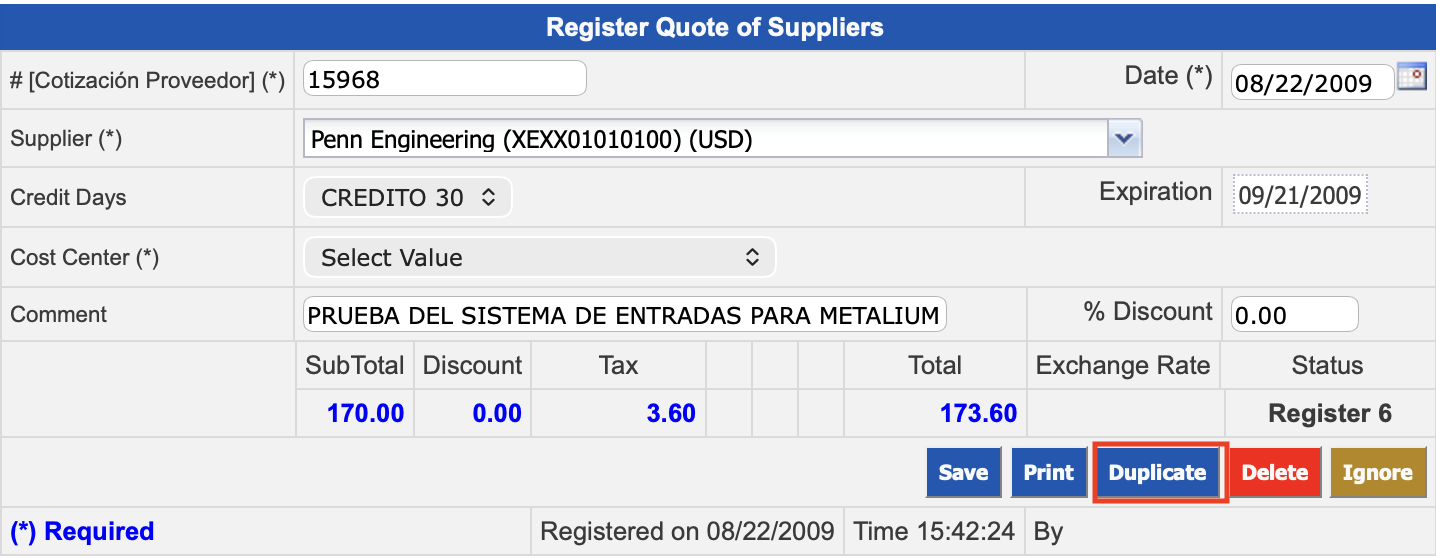This screenshot has width=1436, height=558.
Task: Click the SubTotal amount 170.00
Action: coord(365,413)
